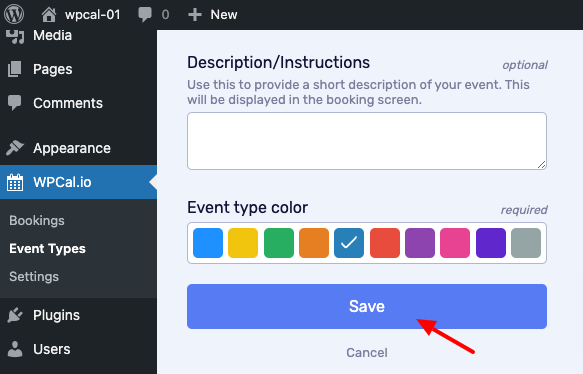Click the WordPress logo icon
This screenshot has width=583, height=374.
pyautogui.click(x=14, y=14)
